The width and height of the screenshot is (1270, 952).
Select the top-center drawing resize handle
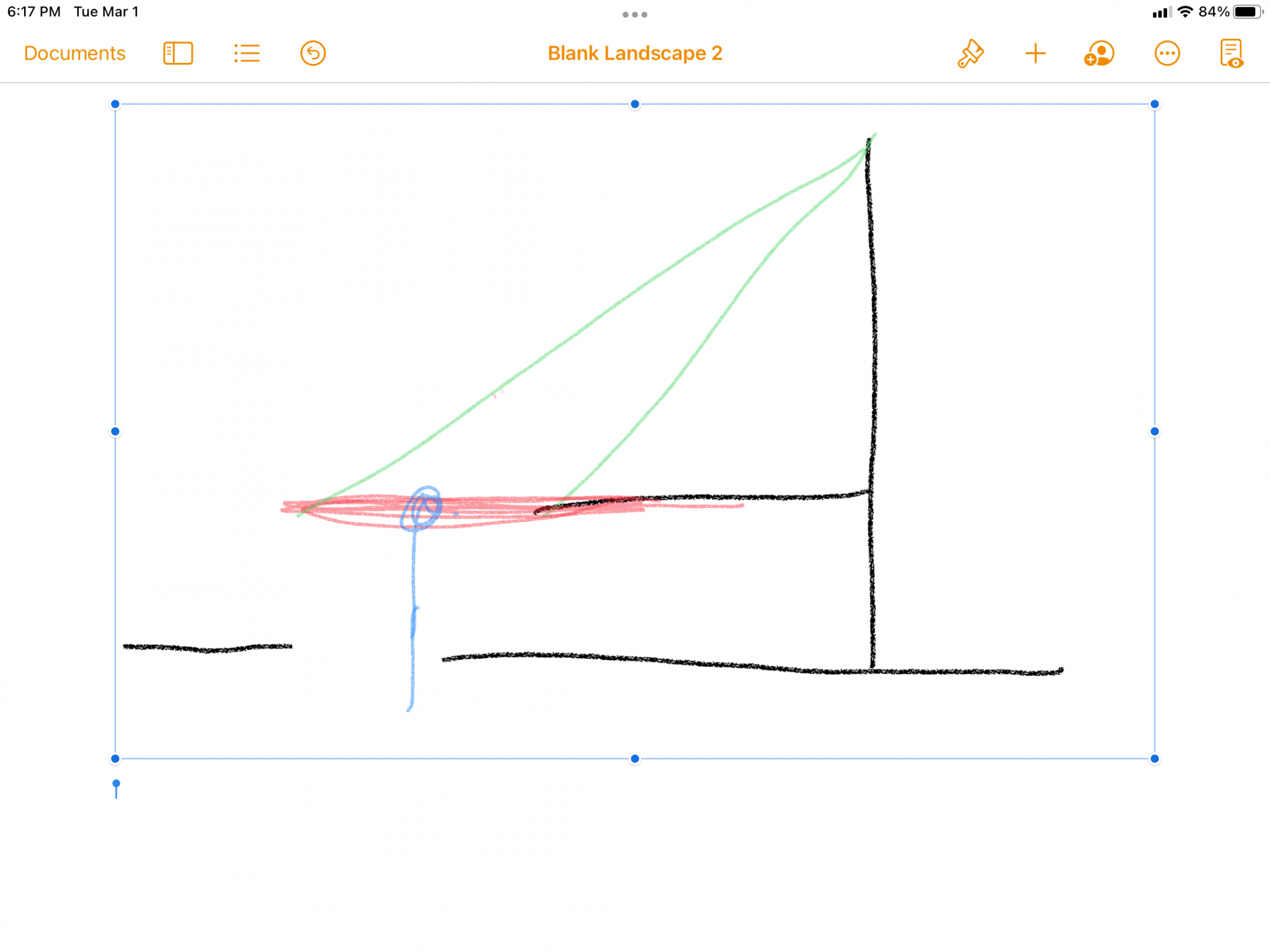pos(635,104)
